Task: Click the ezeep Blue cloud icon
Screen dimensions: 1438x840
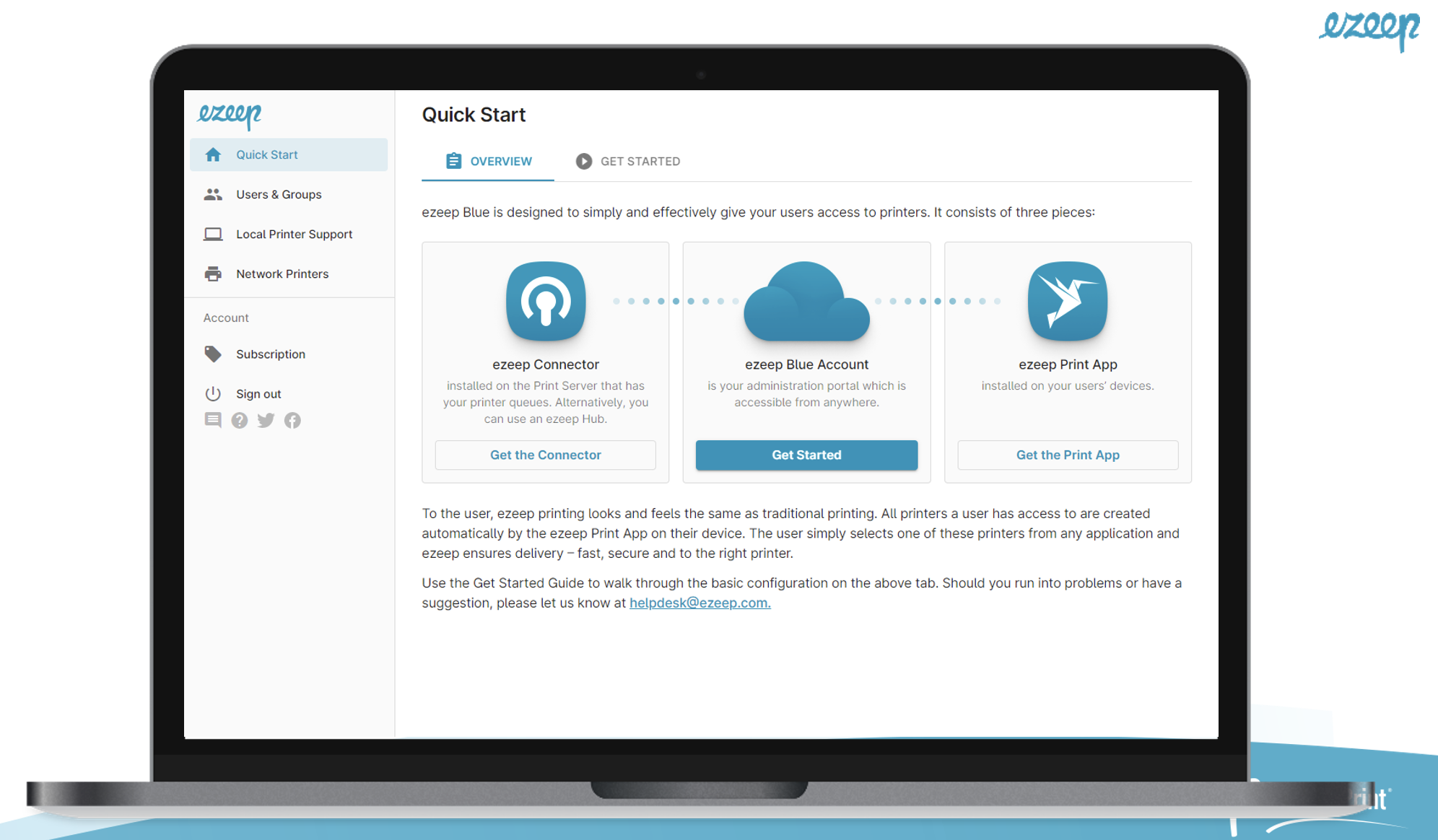Action: (x=806, y=303)
